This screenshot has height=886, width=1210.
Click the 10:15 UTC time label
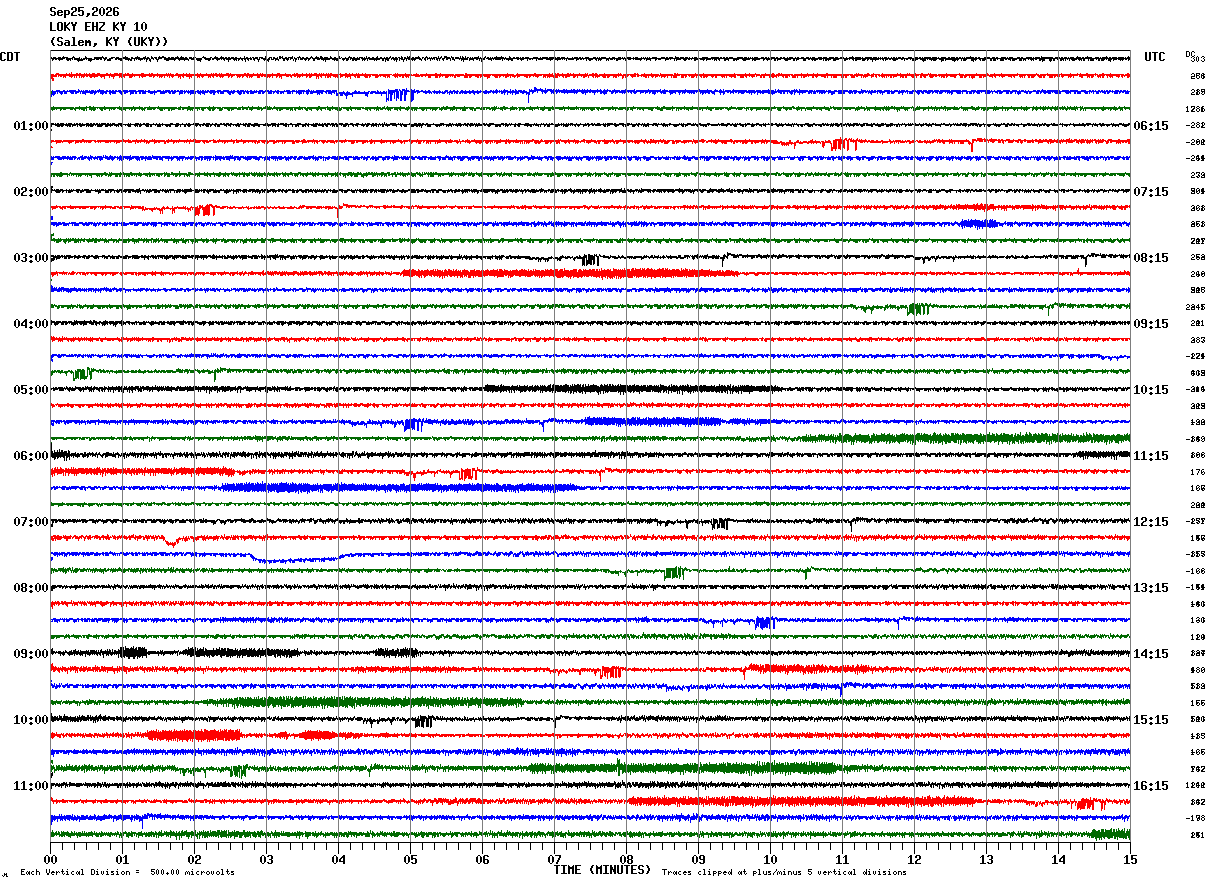[1151, 390]
